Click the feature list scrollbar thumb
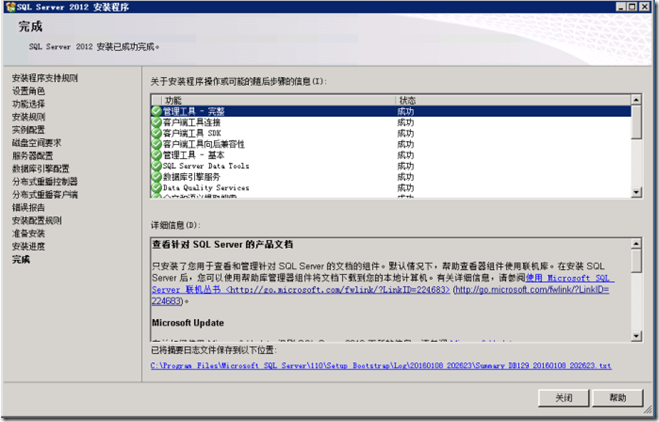Image resolution: width=659 pixels, height=422 pixels. click(636, 121)
